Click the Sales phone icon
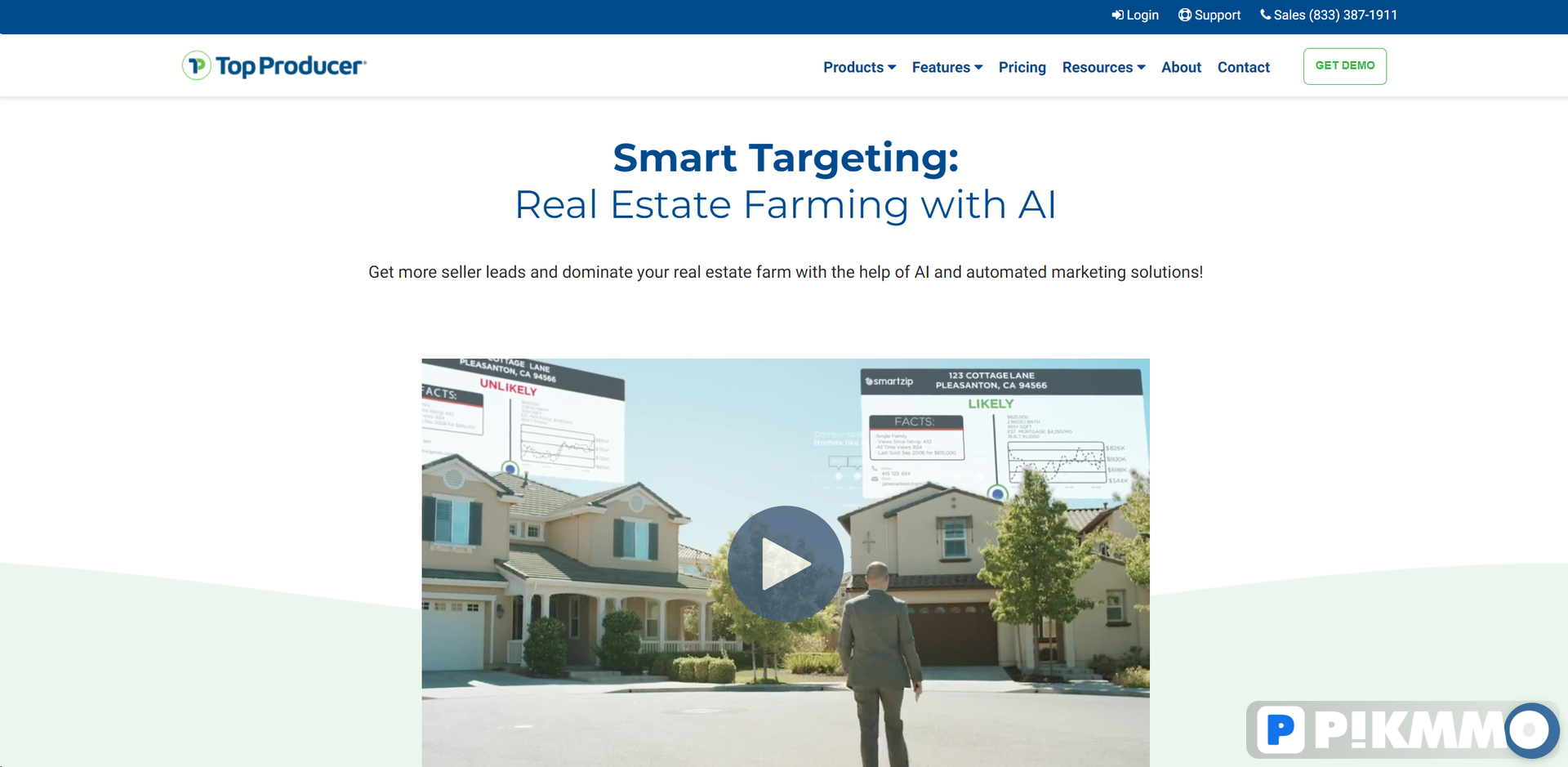This screenshot has height=767, width=1568. point(1265,15)
